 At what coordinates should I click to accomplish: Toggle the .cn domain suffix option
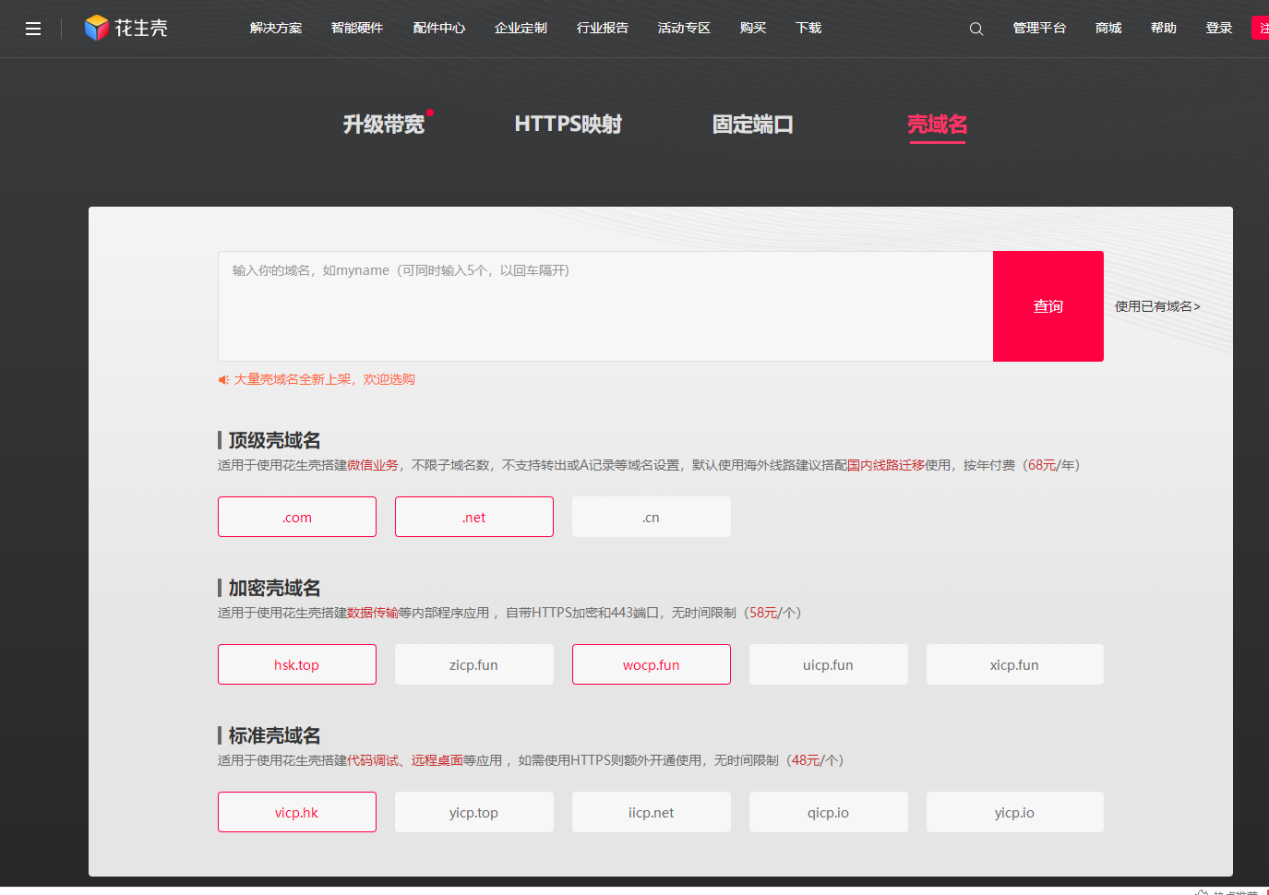click(651, 517)
